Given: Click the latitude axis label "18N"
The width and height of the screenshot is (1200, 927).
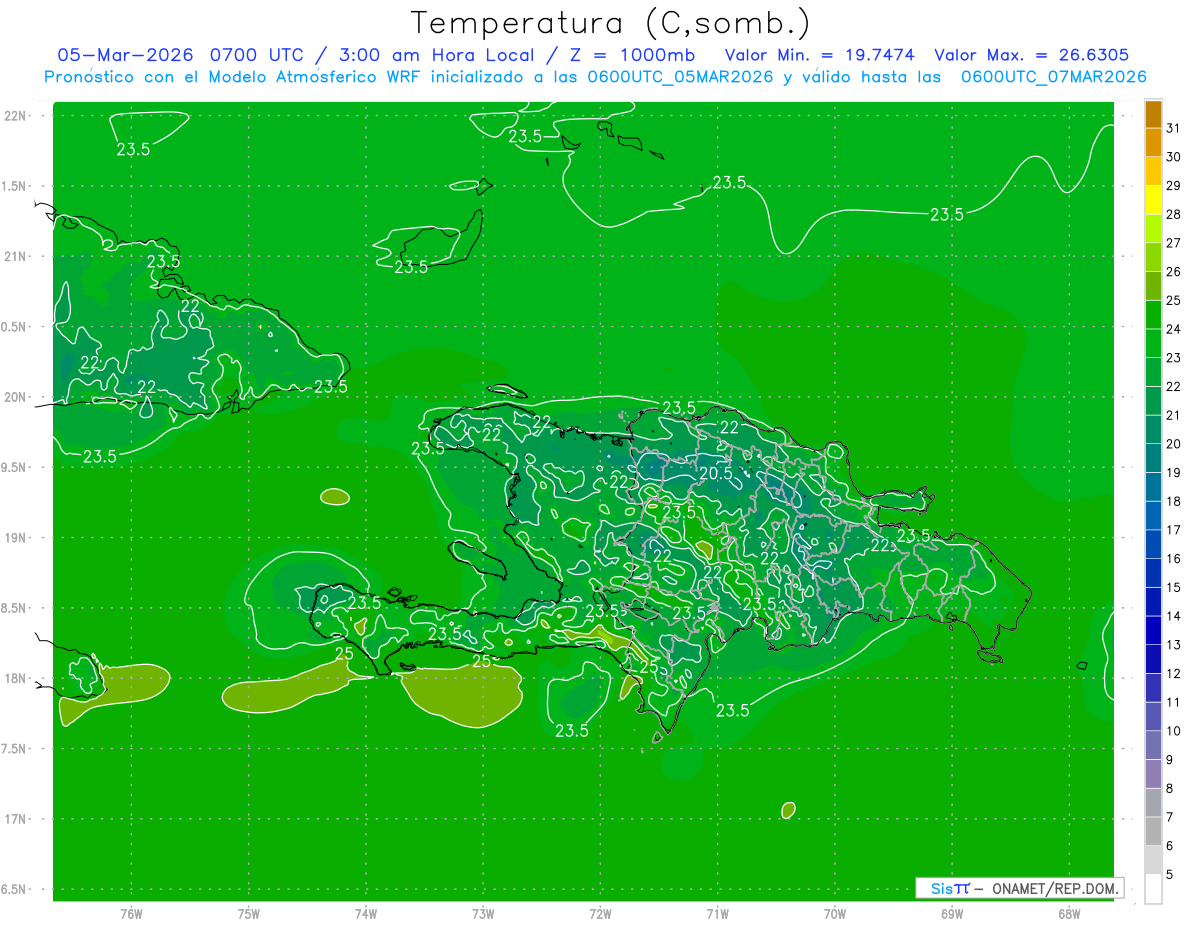Looking at the screenshot, I should [14, 678].
